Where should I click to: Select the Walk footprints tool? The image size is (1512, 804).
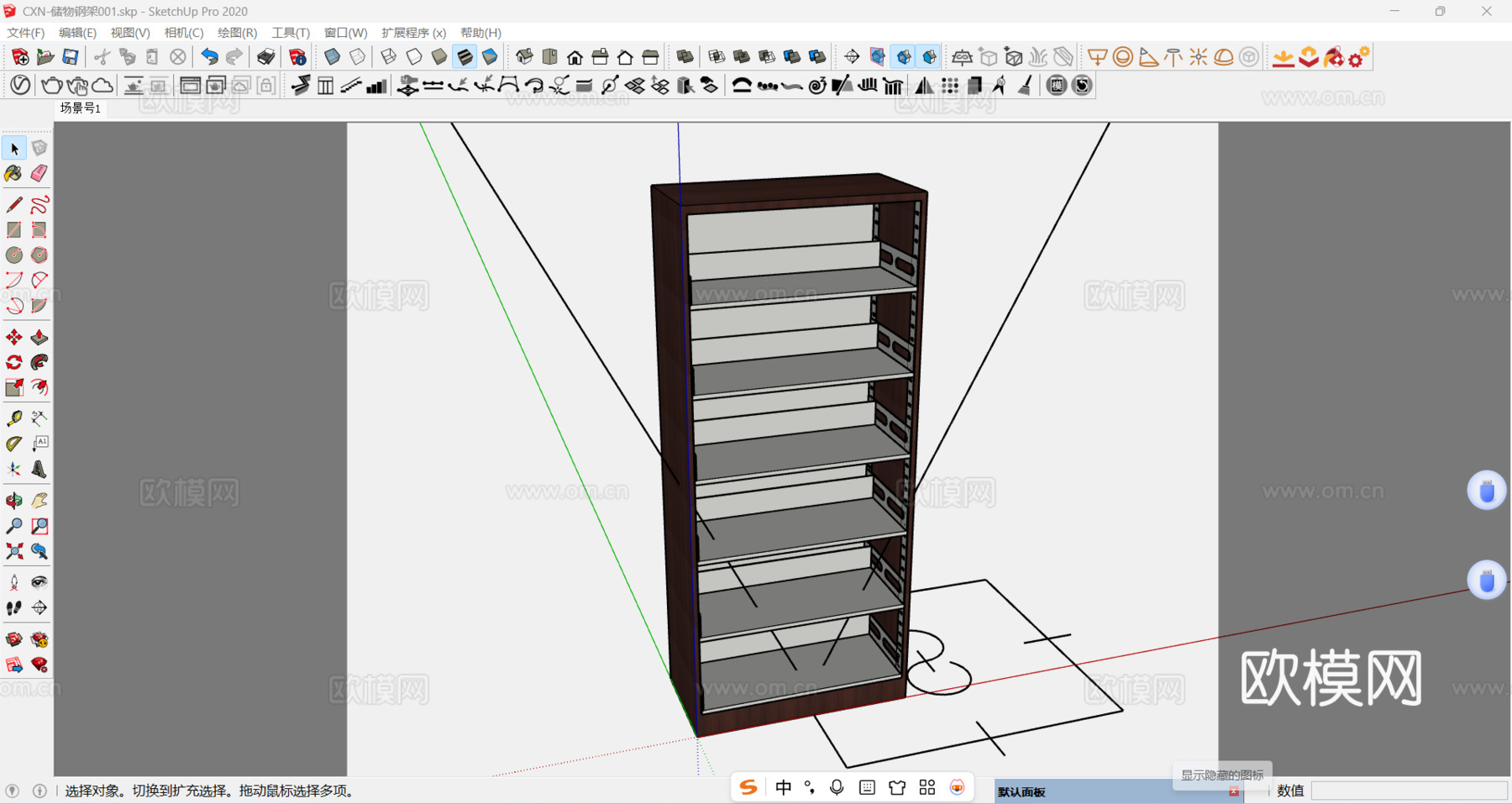pos(14,607)
